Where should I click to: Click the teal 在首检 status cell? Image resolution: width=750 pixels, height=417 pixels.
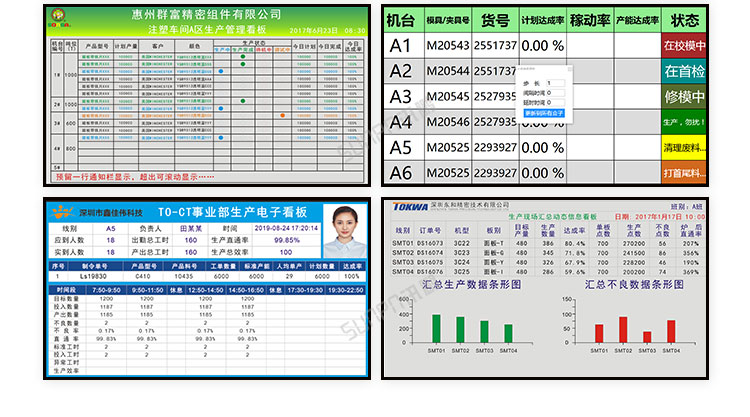point(684,71)
